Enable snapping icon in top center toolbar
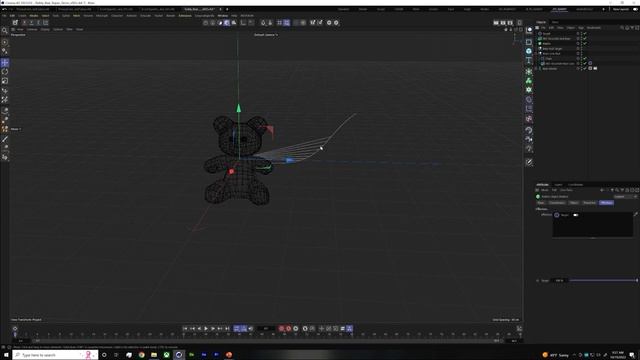 tap(263, 23)
